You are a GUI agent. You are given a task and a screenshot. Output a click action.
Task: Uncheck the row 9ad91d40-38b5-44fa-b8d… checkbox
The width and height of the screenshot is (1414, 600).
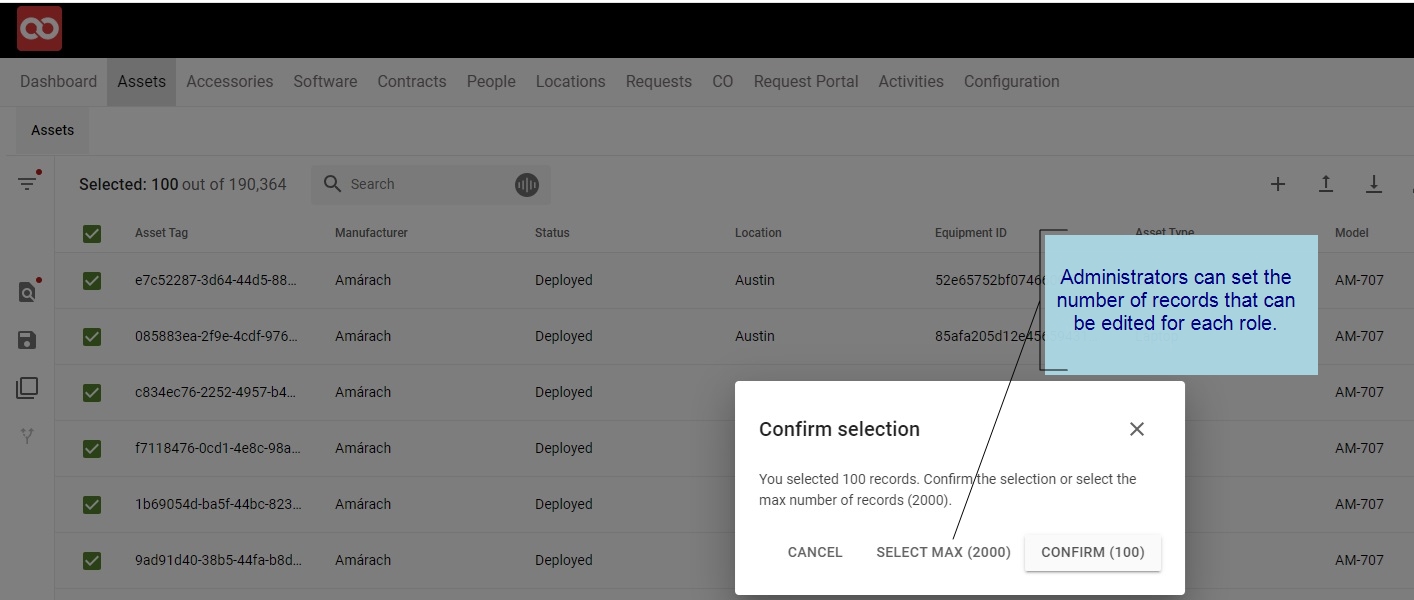[92, 561]
